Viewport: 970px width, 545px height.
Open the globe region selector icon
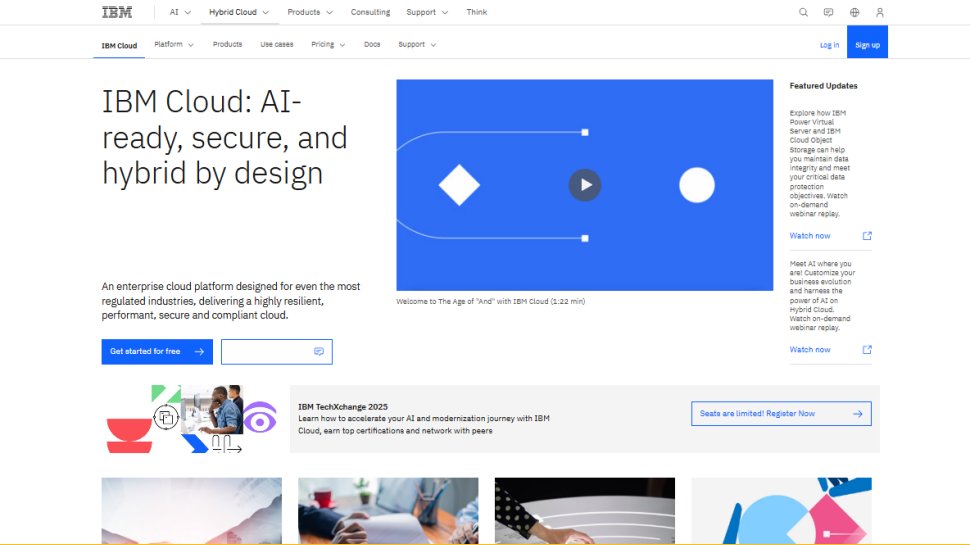tap(854, 12)
